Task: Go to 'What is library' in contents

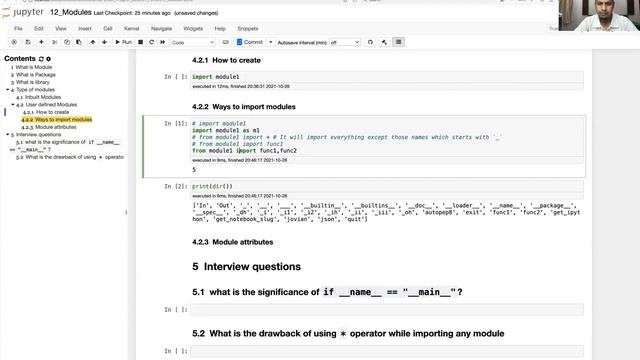Action: (x=33, y=82)
